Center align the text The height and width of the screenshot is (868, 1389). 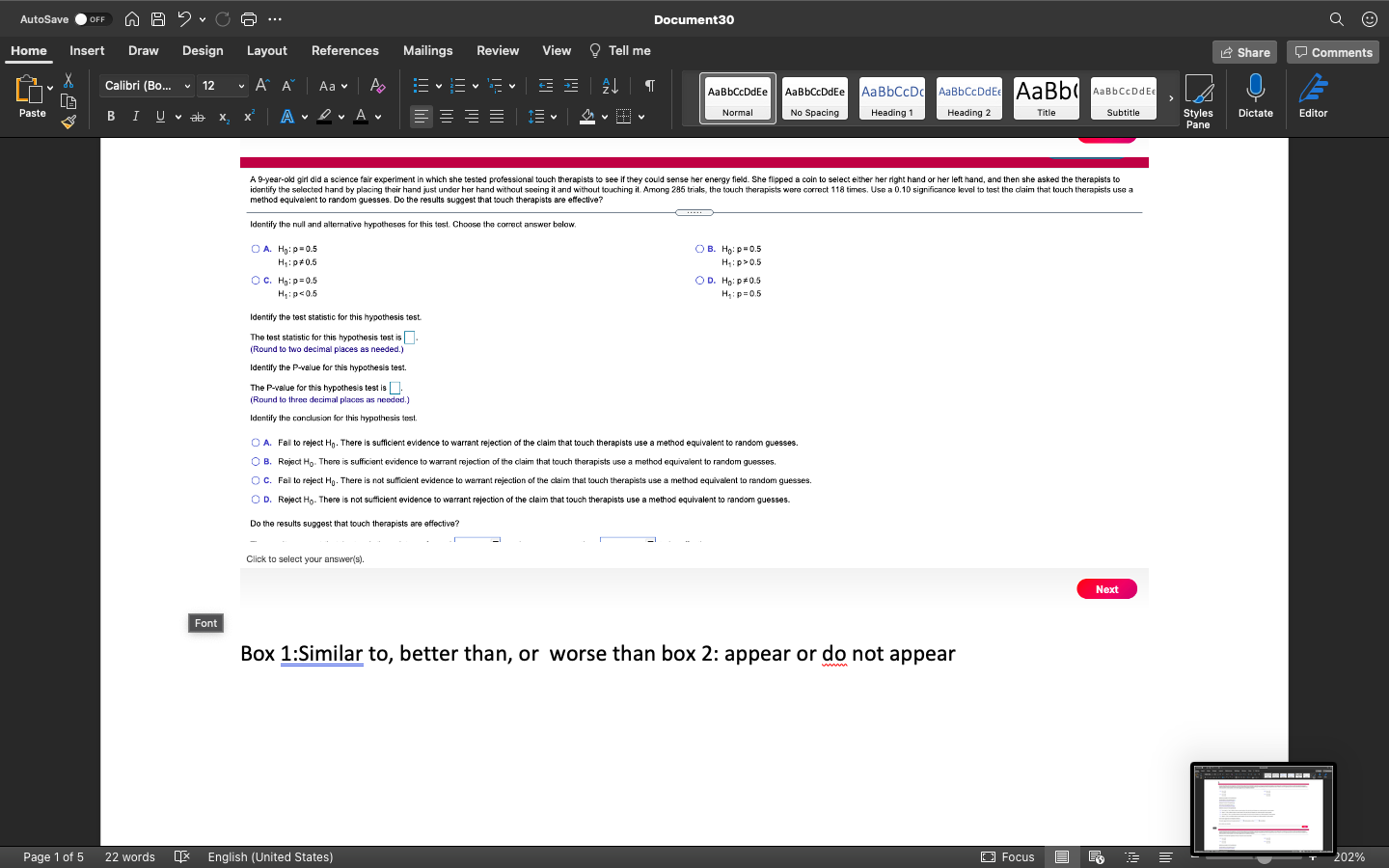447,117
